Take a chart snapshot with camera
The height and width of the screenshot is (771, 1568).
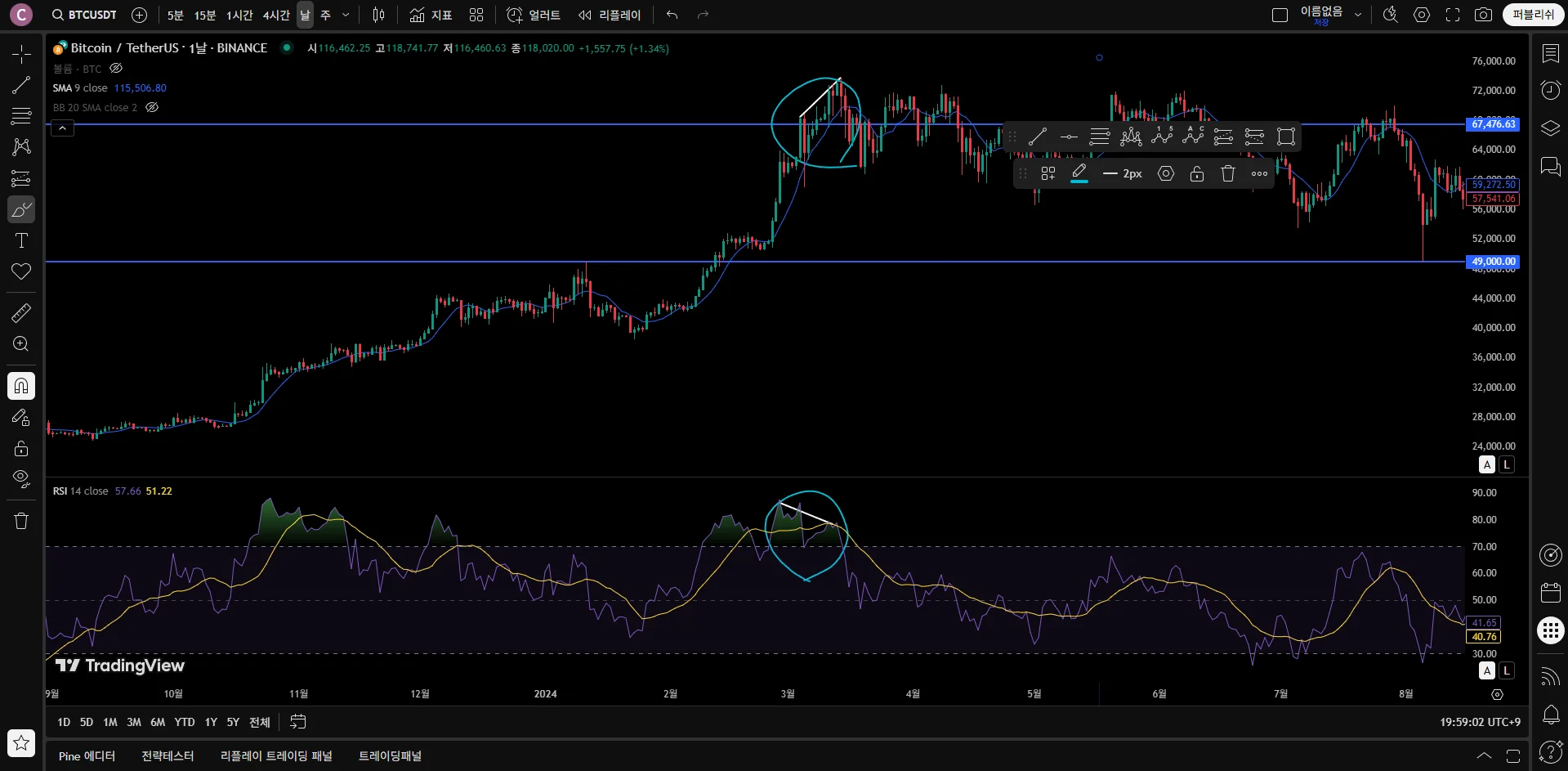1483,15
